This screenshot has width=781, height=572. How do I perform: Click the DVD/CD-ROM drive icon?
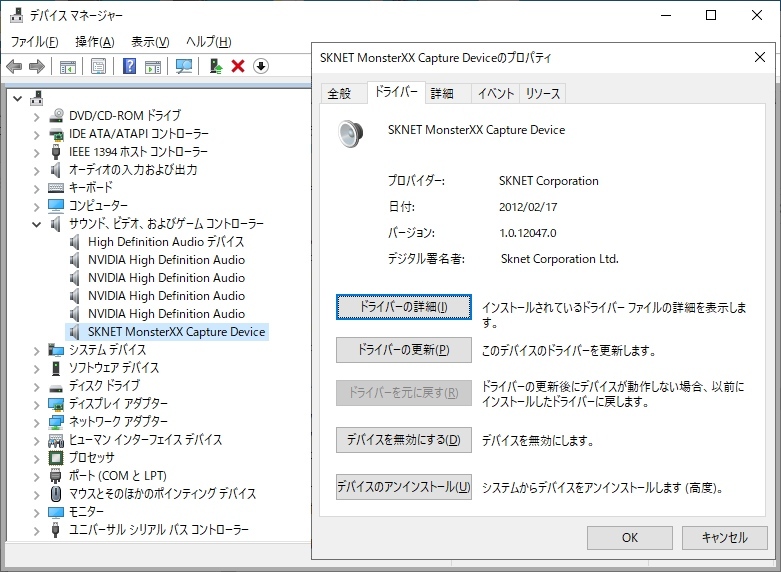point(56,116)
